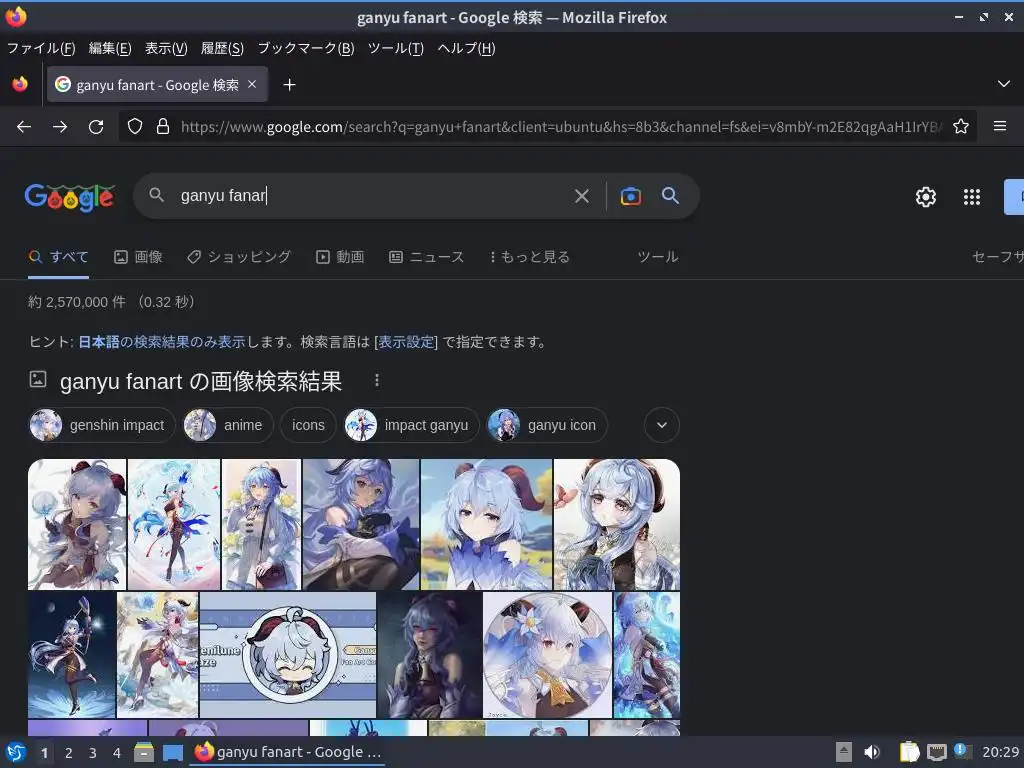Open a new tab with the plus button
The width and height of the screenshot is (1024, 768).
(289, 85)
